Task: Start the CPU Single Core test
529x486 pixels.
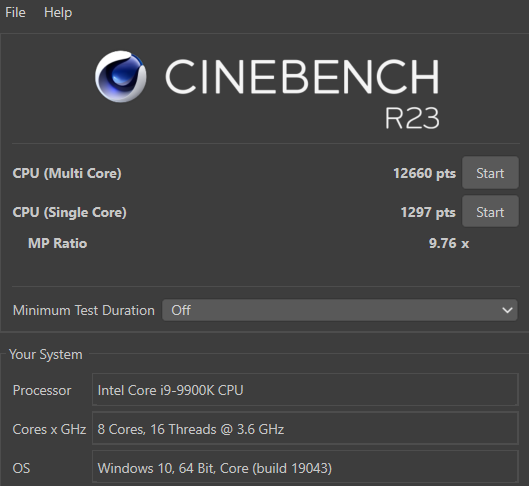Action: click(x=490, y=211)
